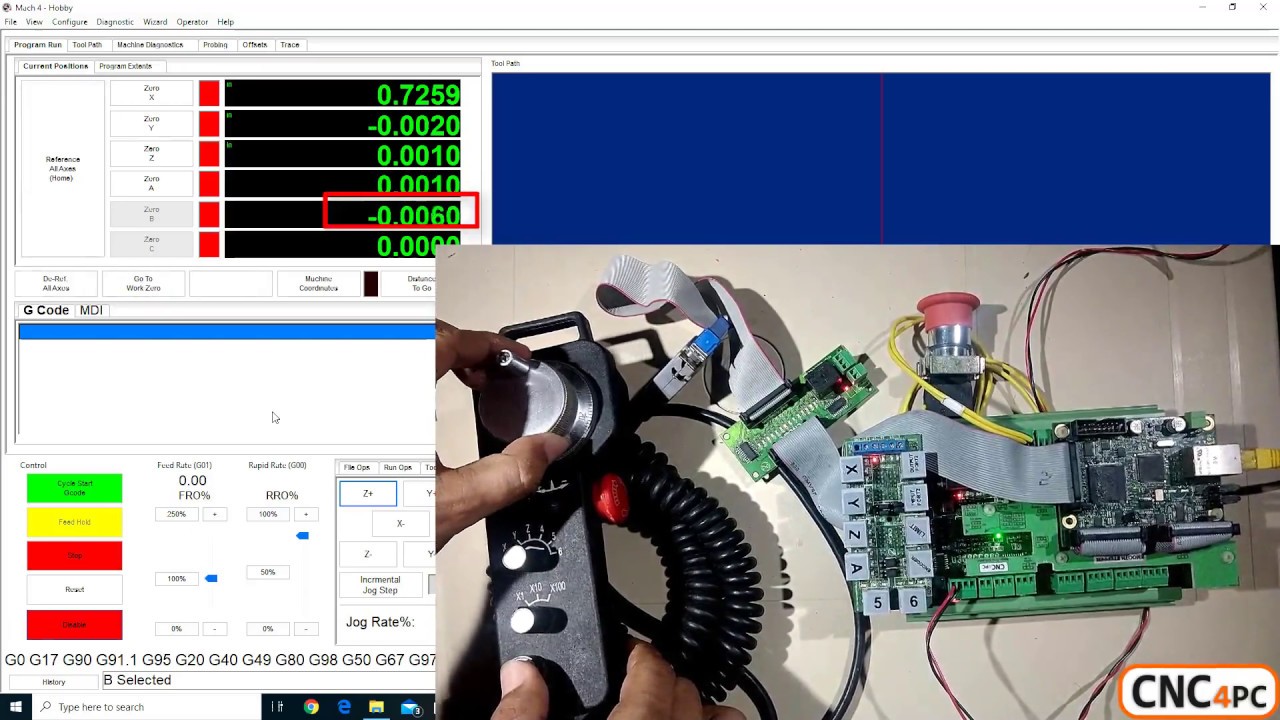Open the Operator menu

click(192, 22)
